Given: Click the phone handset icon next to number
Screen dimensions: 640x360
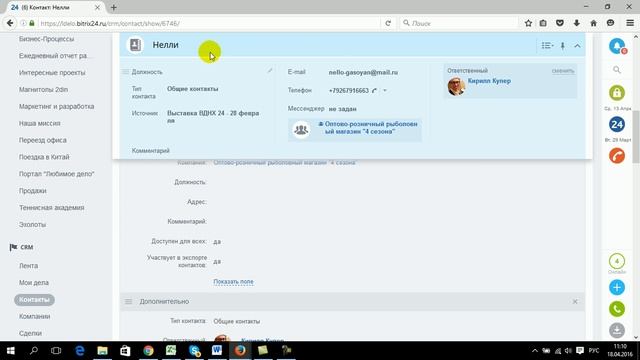Looking at the screenshot, I should click(374, 91).
